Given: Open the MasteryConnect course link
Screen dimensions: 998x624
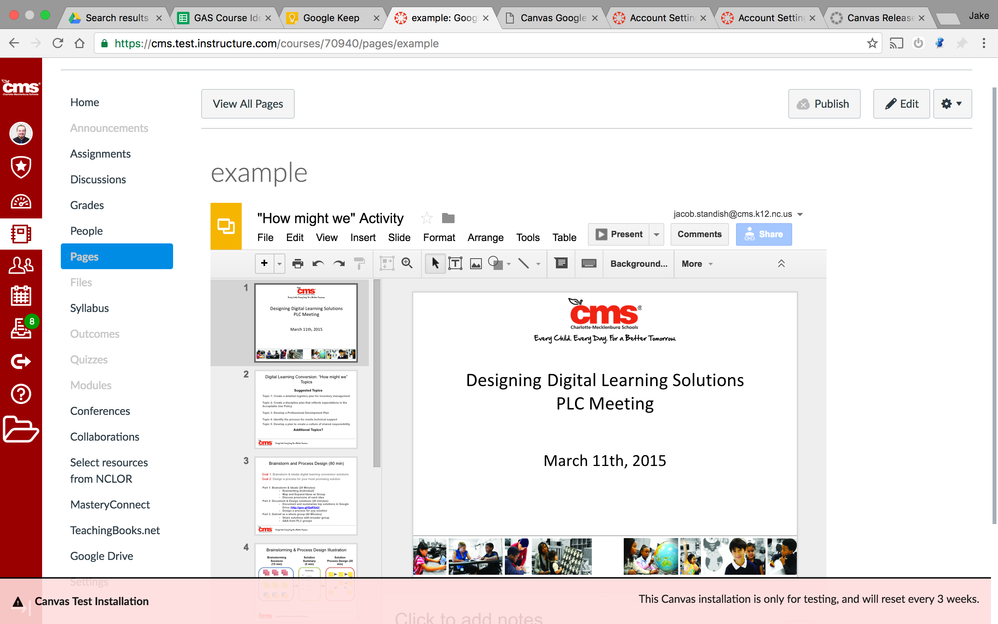Looking at the screenshot, I should click(x=110, y=504).
